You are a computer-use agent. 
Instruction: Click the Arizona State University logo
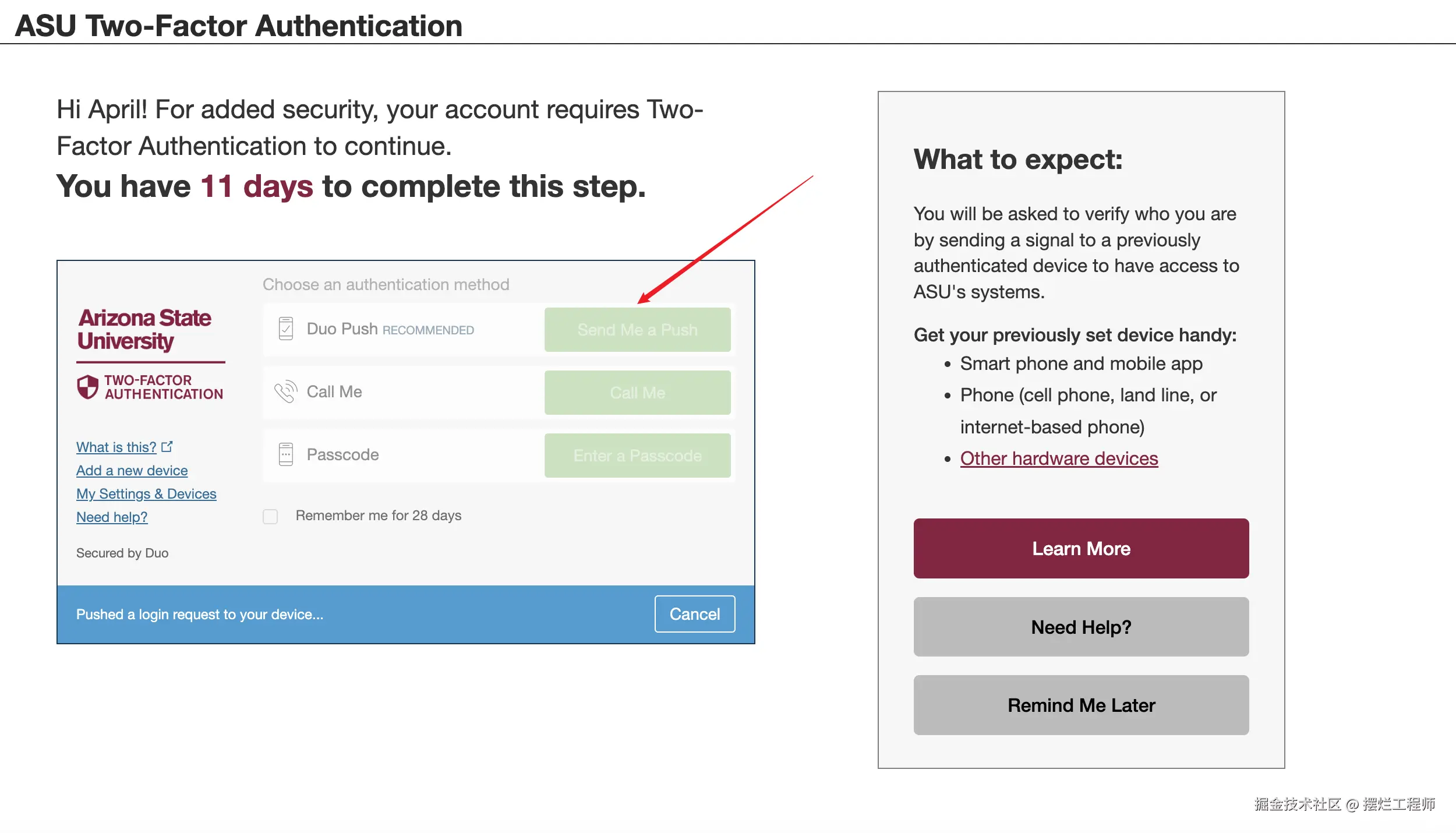[144, 330]
